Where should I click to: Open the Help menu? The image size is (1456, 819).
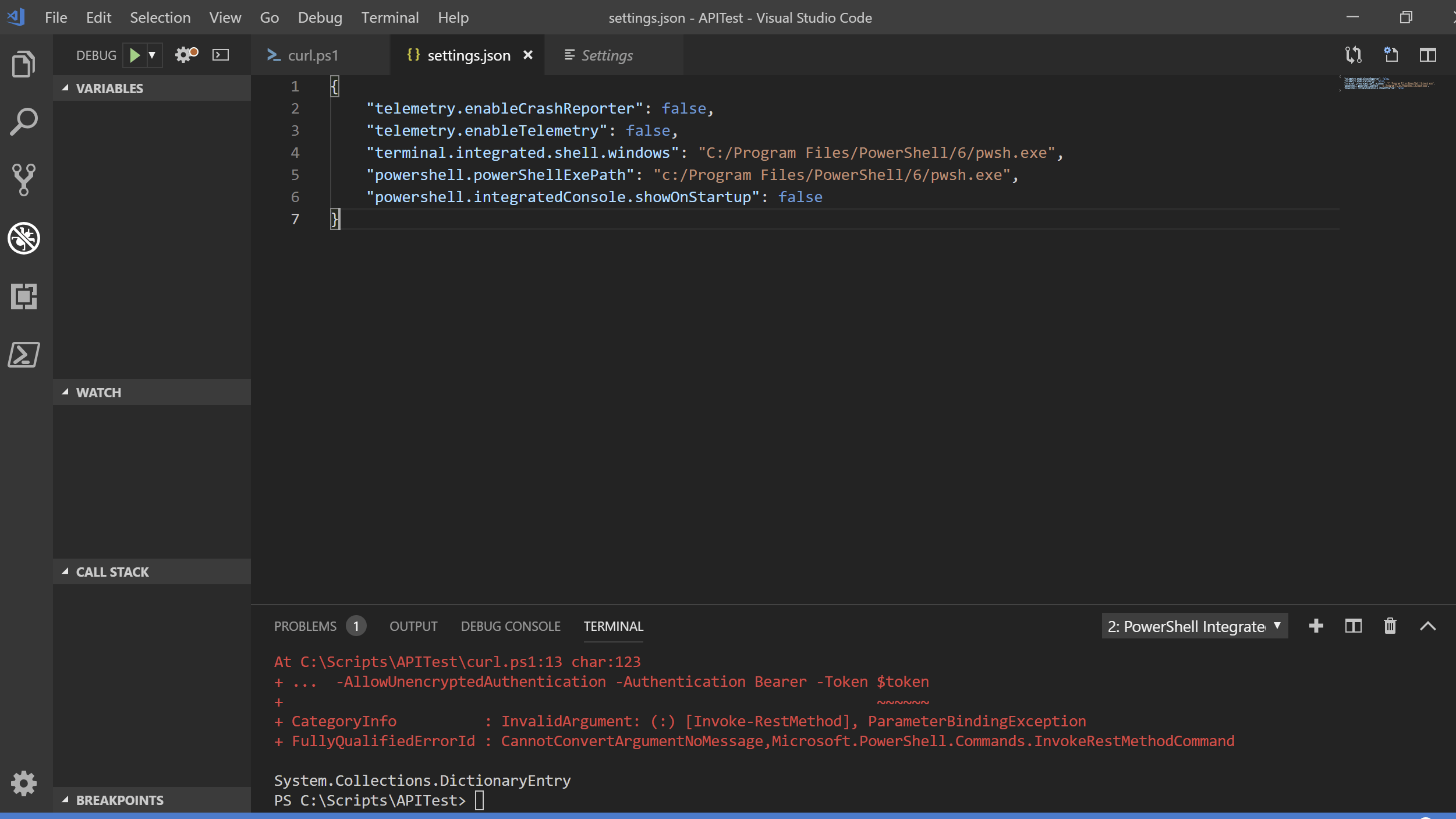click(453, 17)
